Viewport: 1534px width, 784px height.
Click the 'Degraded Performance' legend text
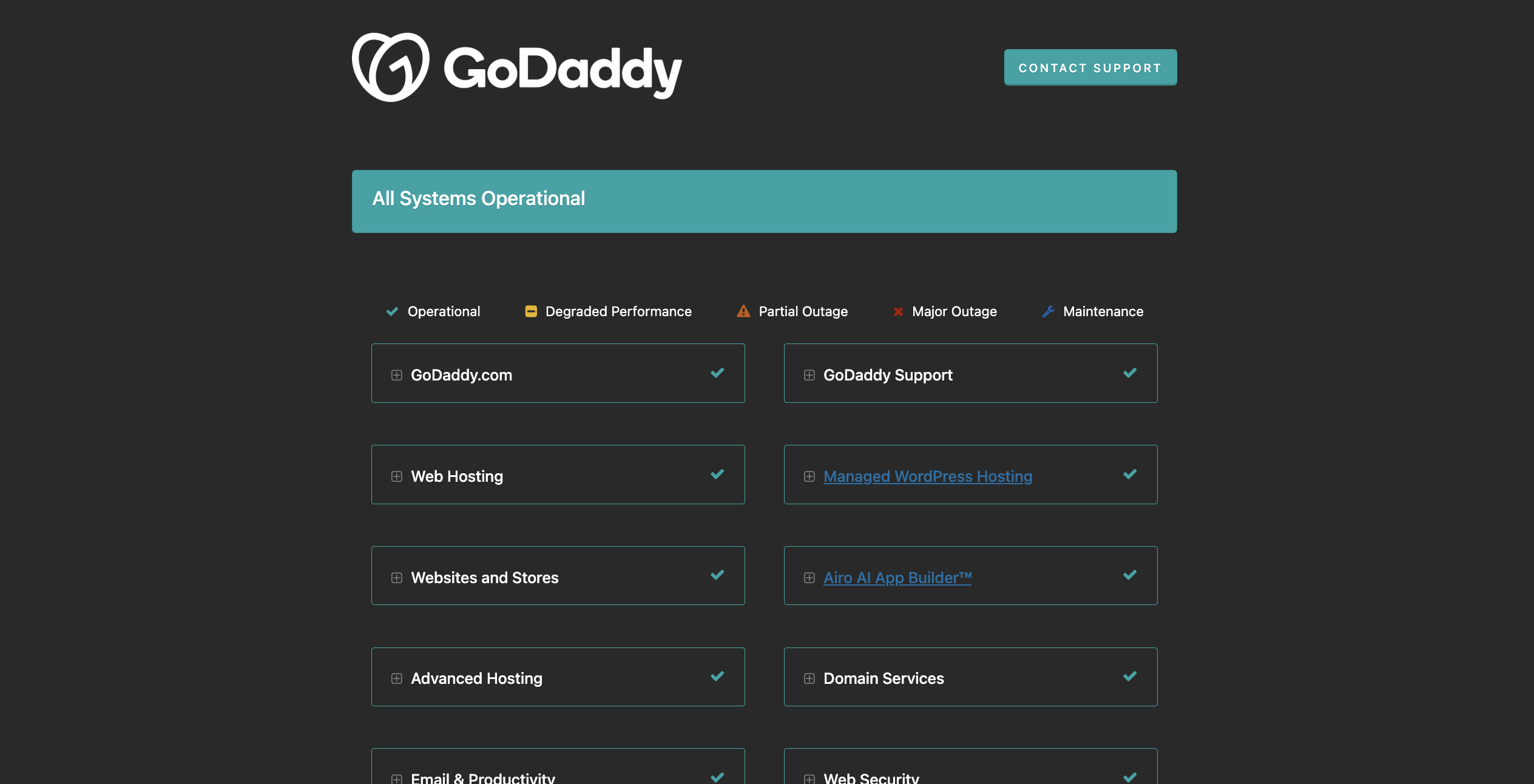[x=618, y=311]
